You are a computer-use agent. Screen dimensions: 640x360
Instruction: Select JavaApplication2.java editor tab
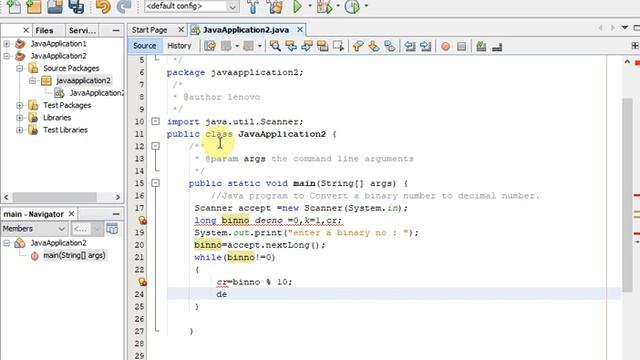tap(246, 30)
